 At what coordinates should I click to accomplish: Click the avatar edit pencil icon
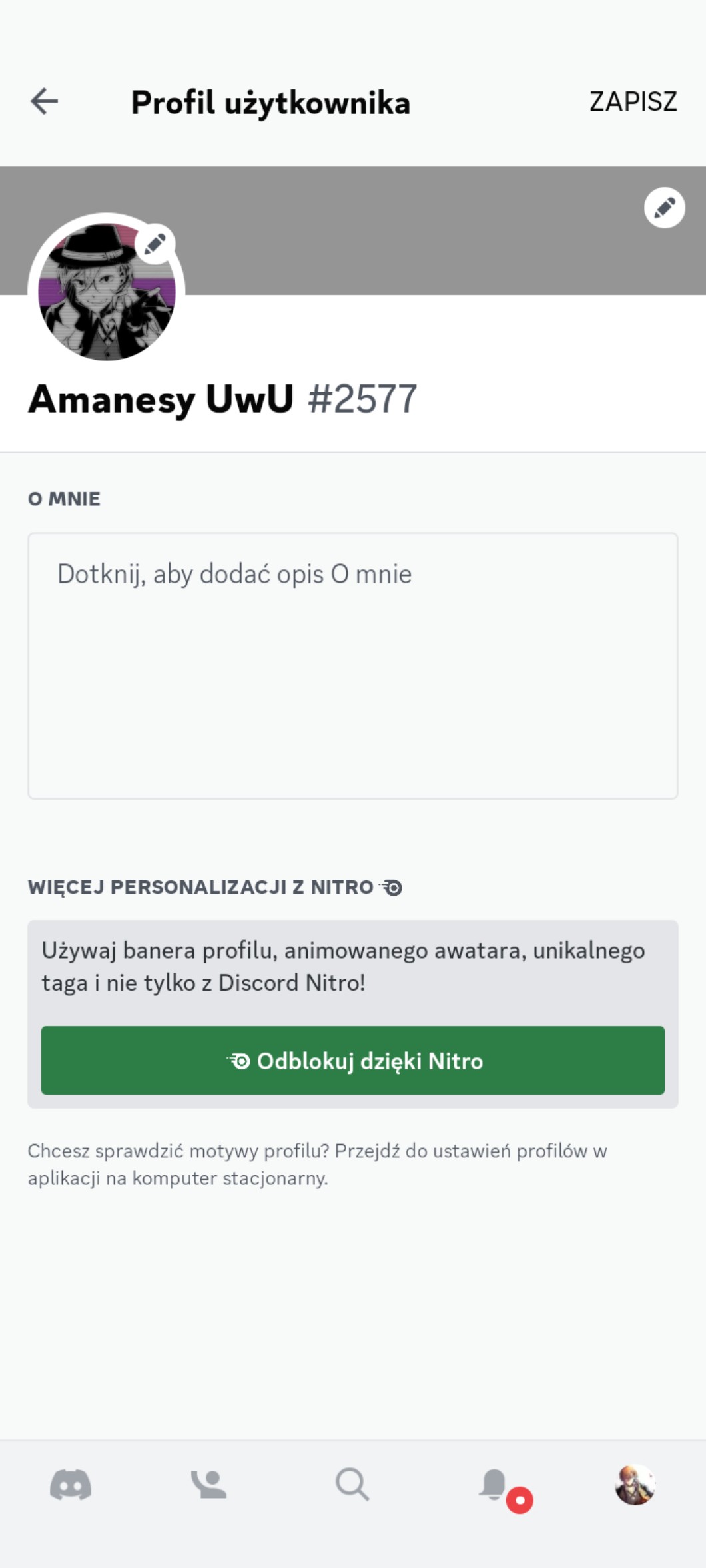(x=155, y=244)
